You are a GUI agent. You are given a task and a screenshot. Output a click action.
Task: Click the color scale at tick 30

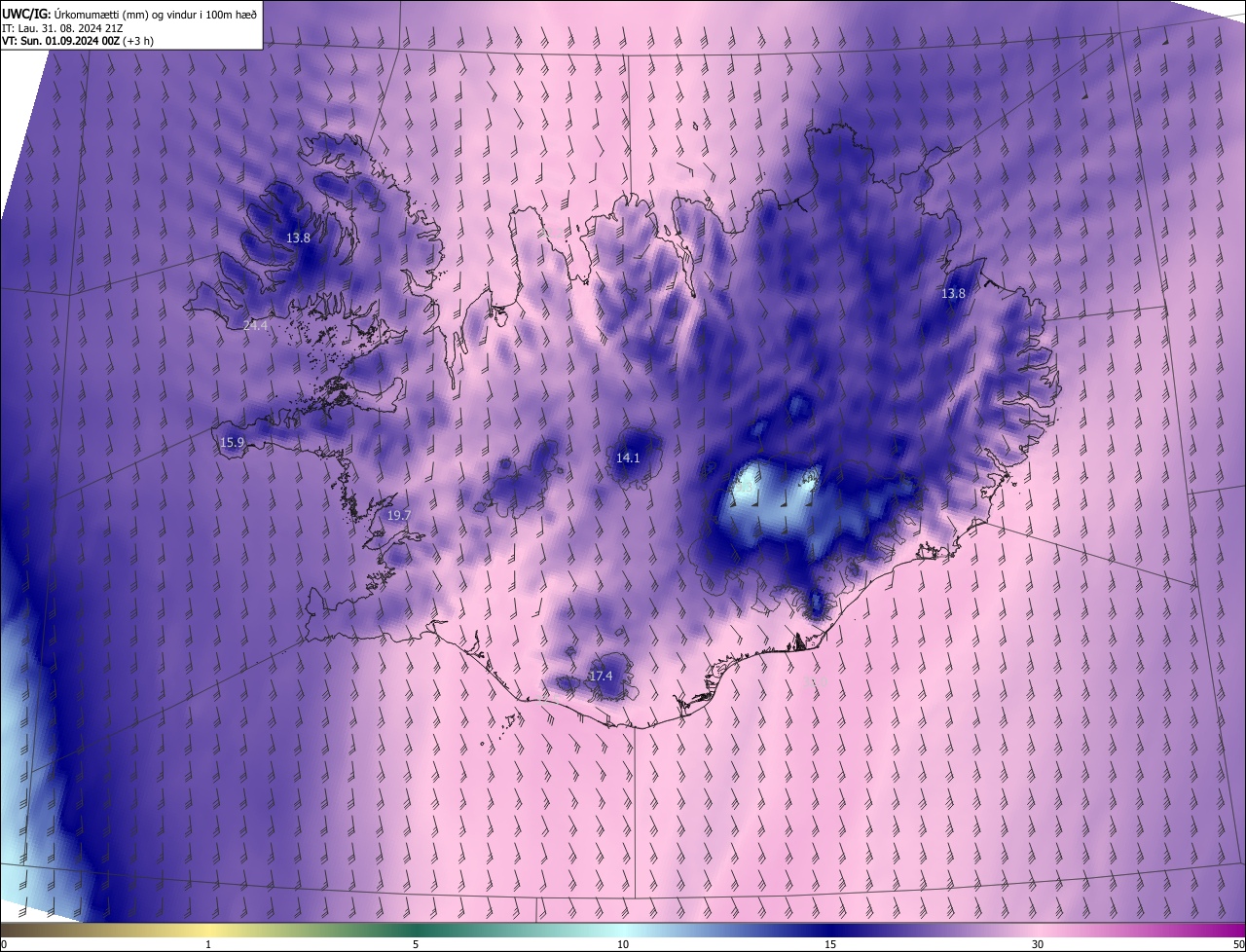1038,944
